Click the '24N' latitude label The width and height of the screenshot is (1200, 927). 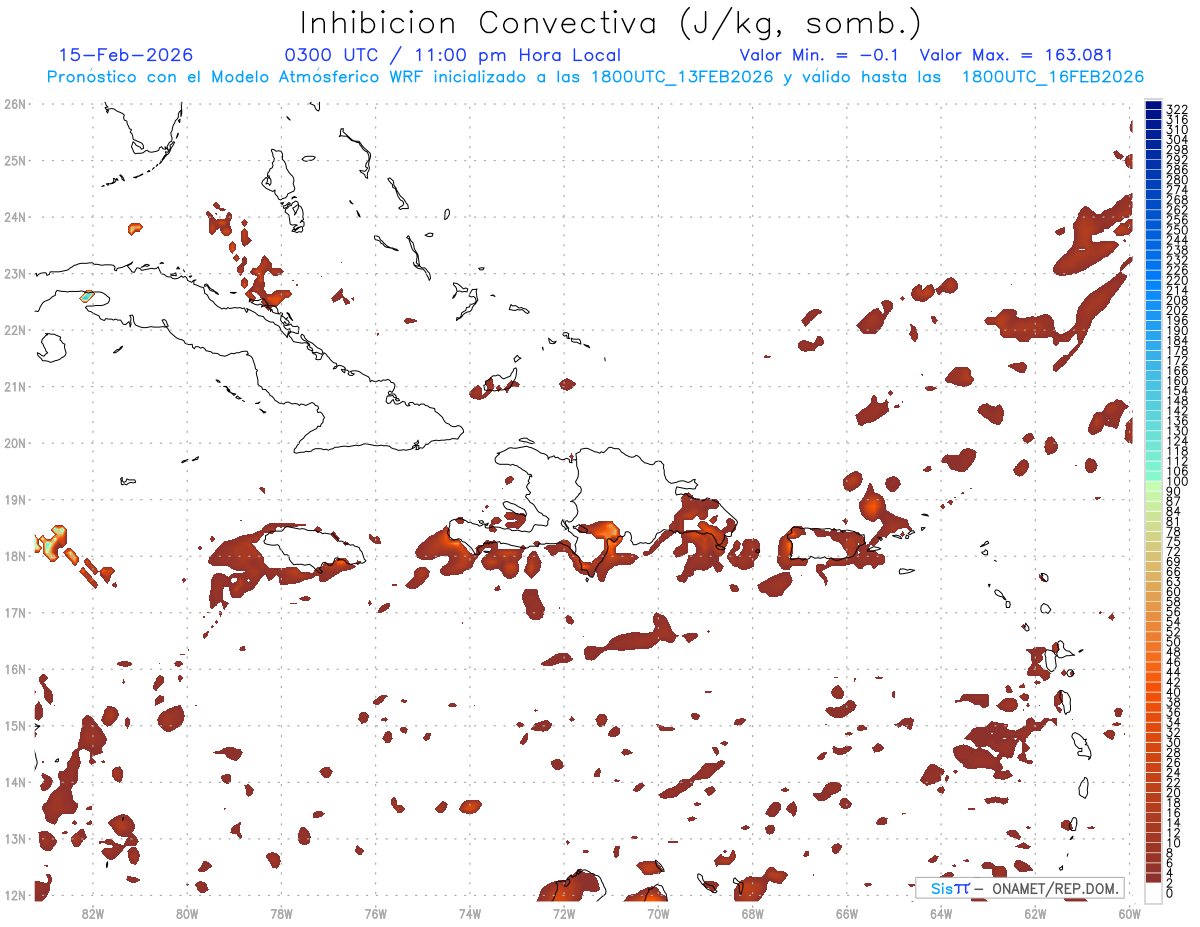coord(14,217)
